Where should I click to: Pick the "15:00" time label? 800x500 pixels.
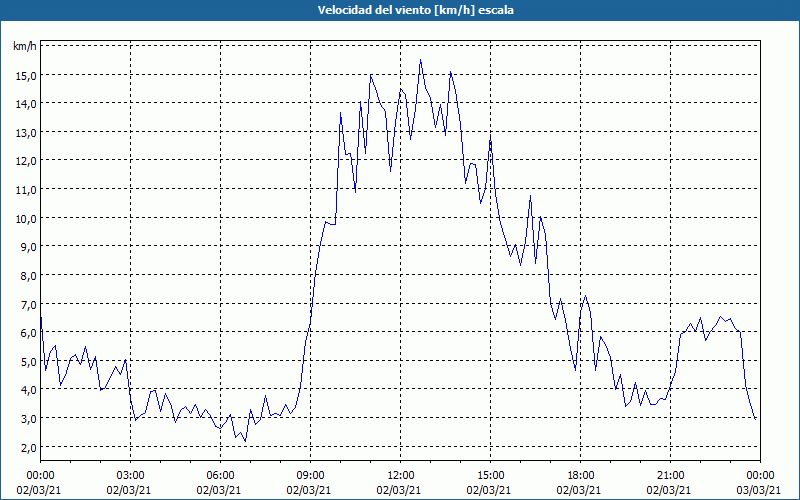490,476
